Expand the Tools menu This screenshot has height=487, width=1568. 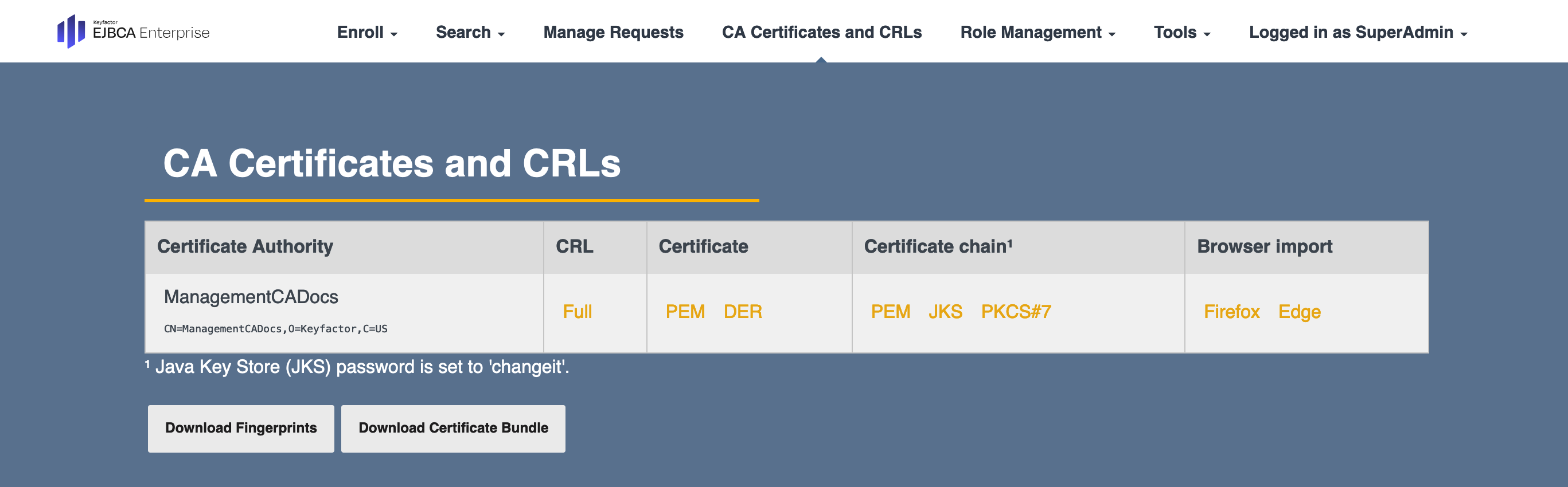[x=1181, y=32]
